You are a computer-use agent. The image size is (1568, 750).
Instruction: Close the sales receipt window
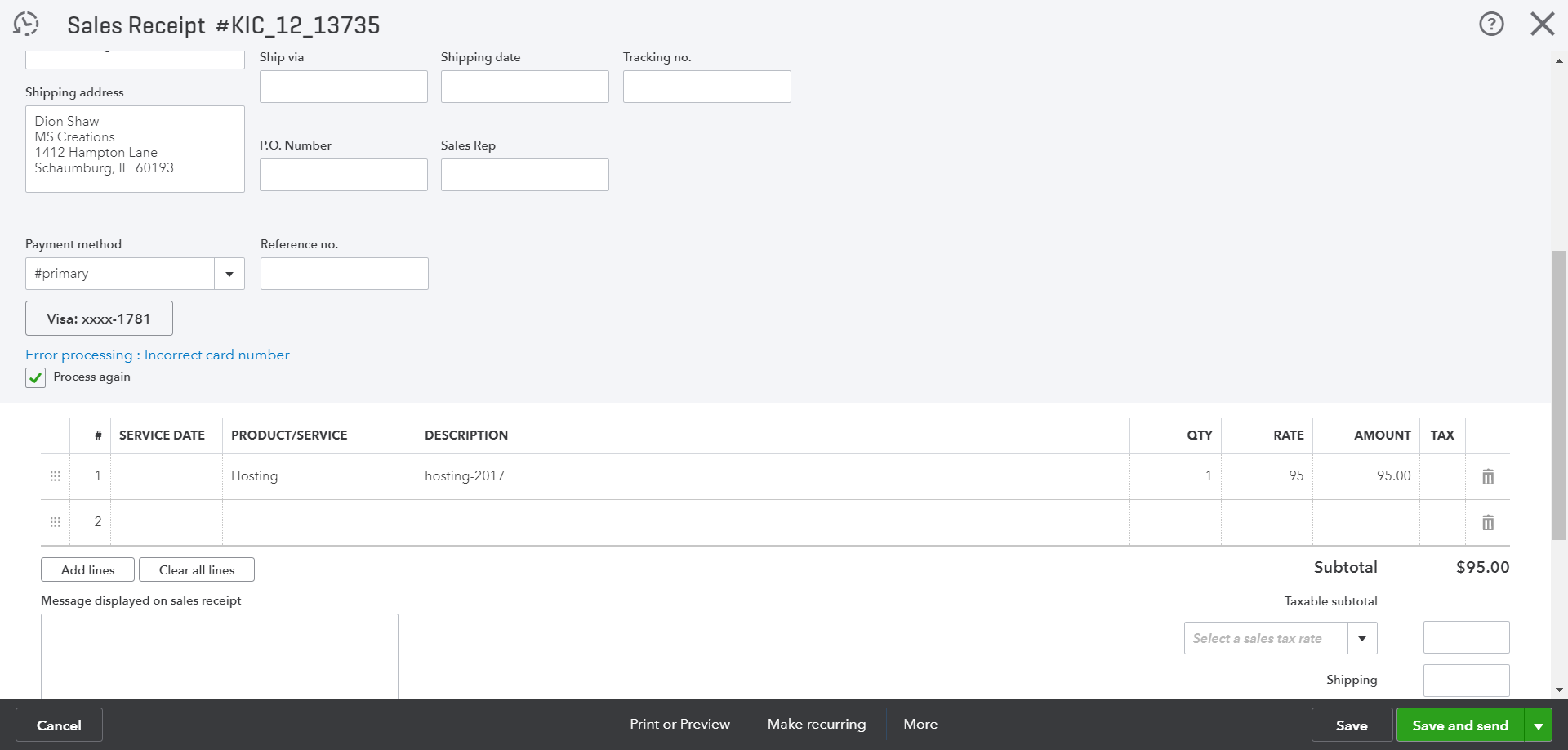tap(1542, 25)
